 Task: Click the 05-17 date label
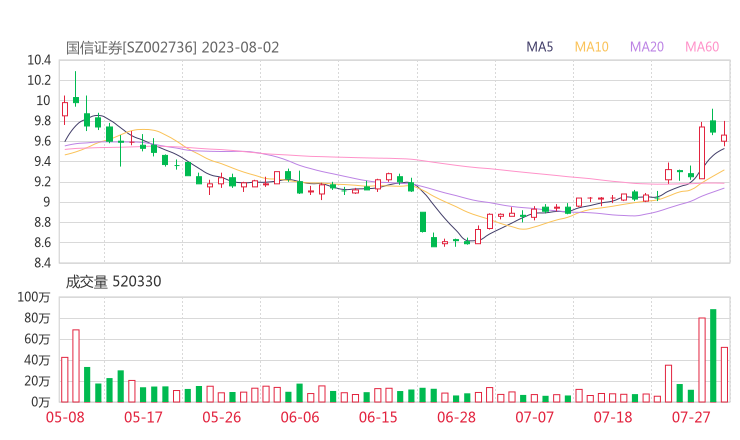(x=143, y=417)
